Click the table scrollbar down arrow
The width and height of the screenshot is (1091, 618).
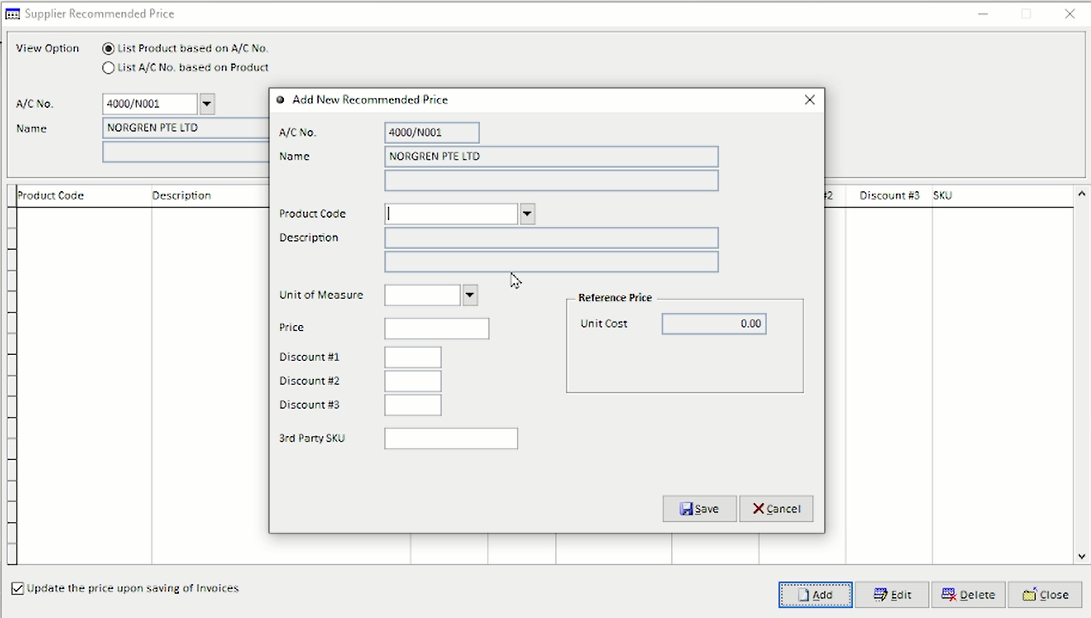1082,556
